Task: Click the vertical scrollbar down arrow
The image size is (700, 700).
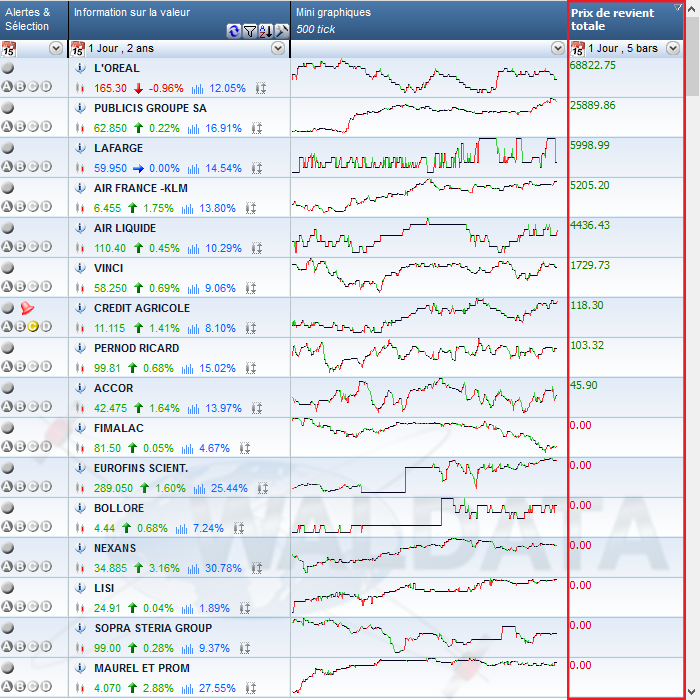Action: click(692, 692)
